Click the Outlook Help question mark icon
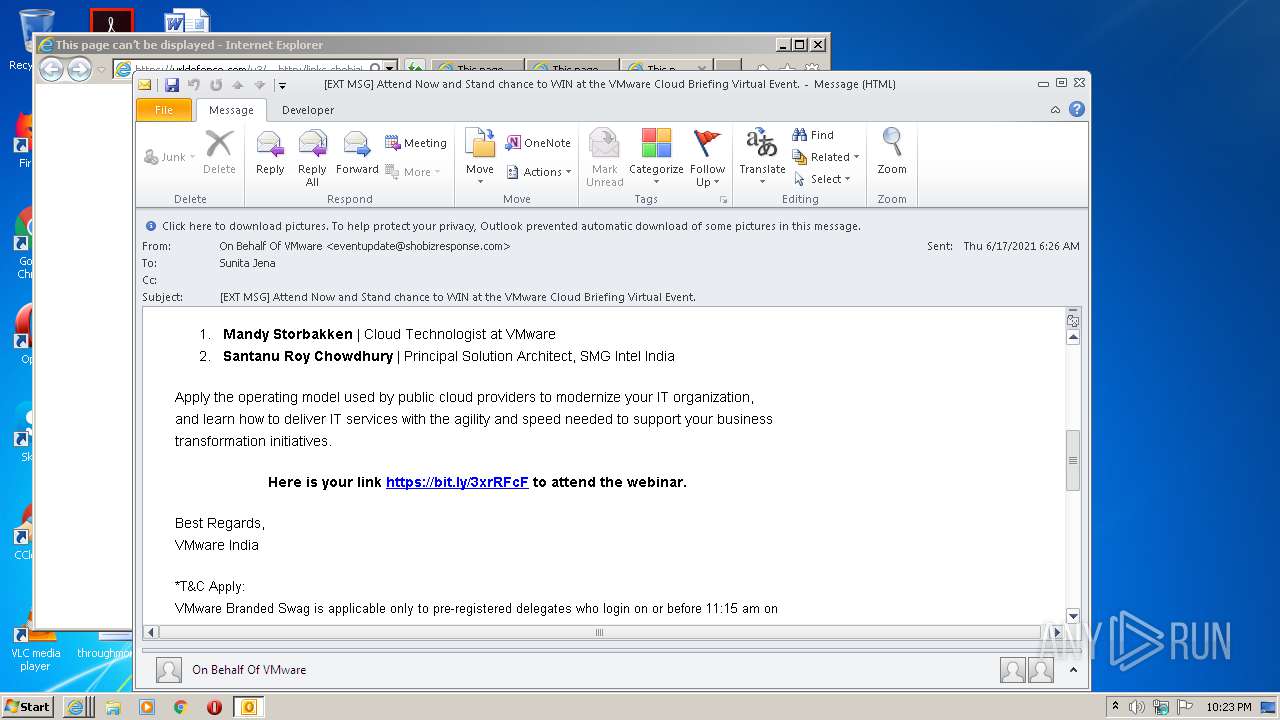Image resolution: width=1280 pixels, height=720 pixels. click(x=1077, y=110)
